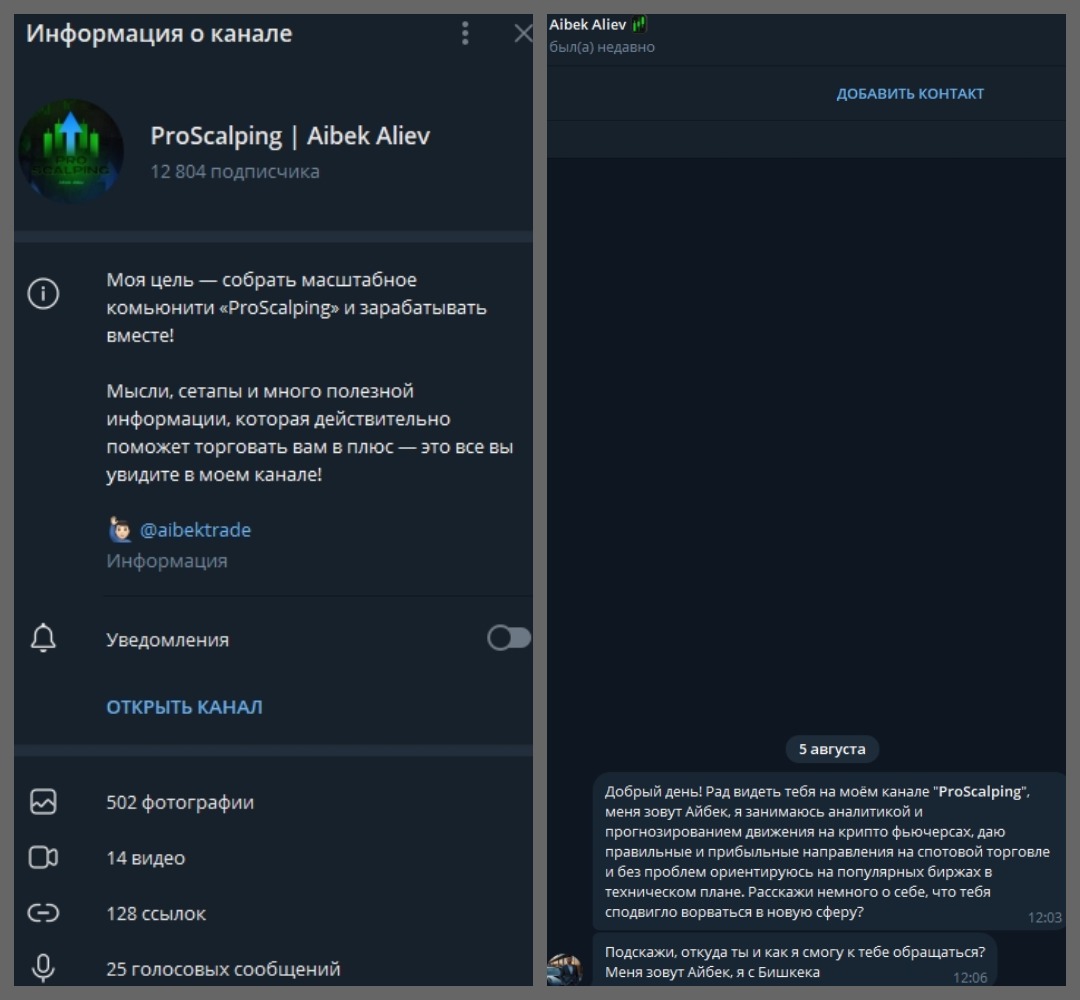Open the 14 видео section
Viewport: 1080px width, 1000px height.
146,858
